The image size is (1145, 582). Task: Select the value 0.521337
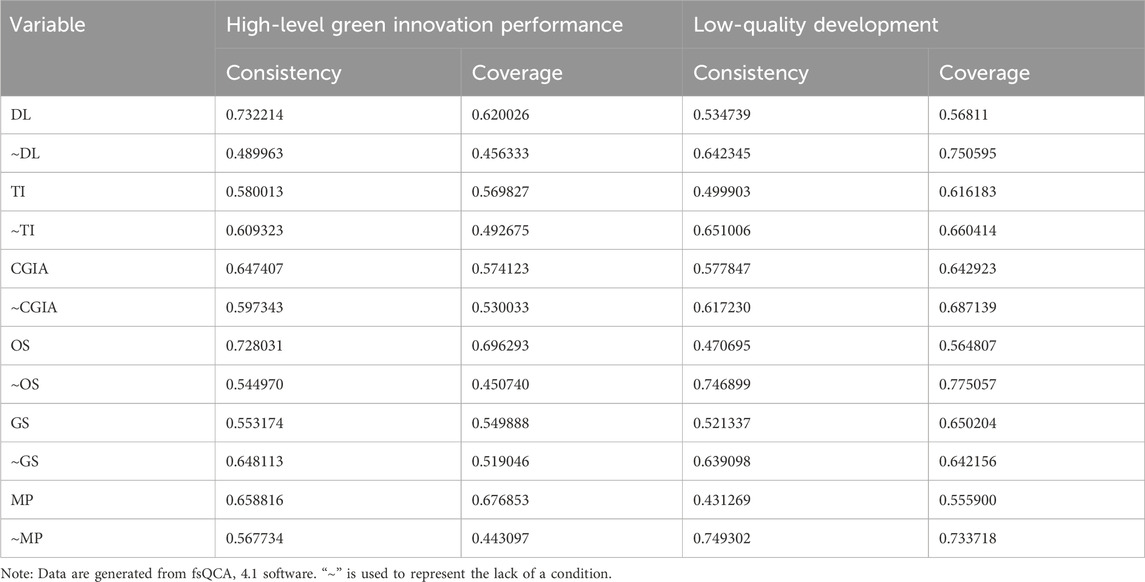[x=722, y=423]
